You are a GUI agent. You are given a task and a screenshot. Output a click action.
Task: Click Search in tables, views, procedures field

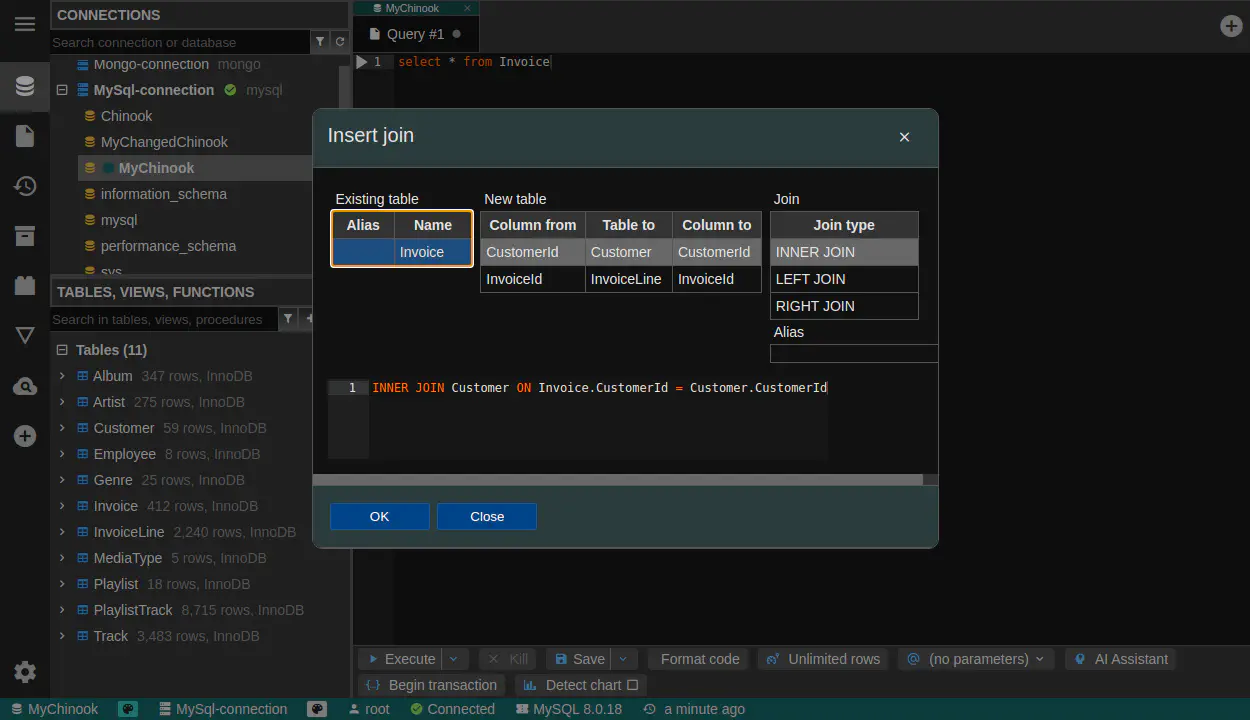coord(163,319)
